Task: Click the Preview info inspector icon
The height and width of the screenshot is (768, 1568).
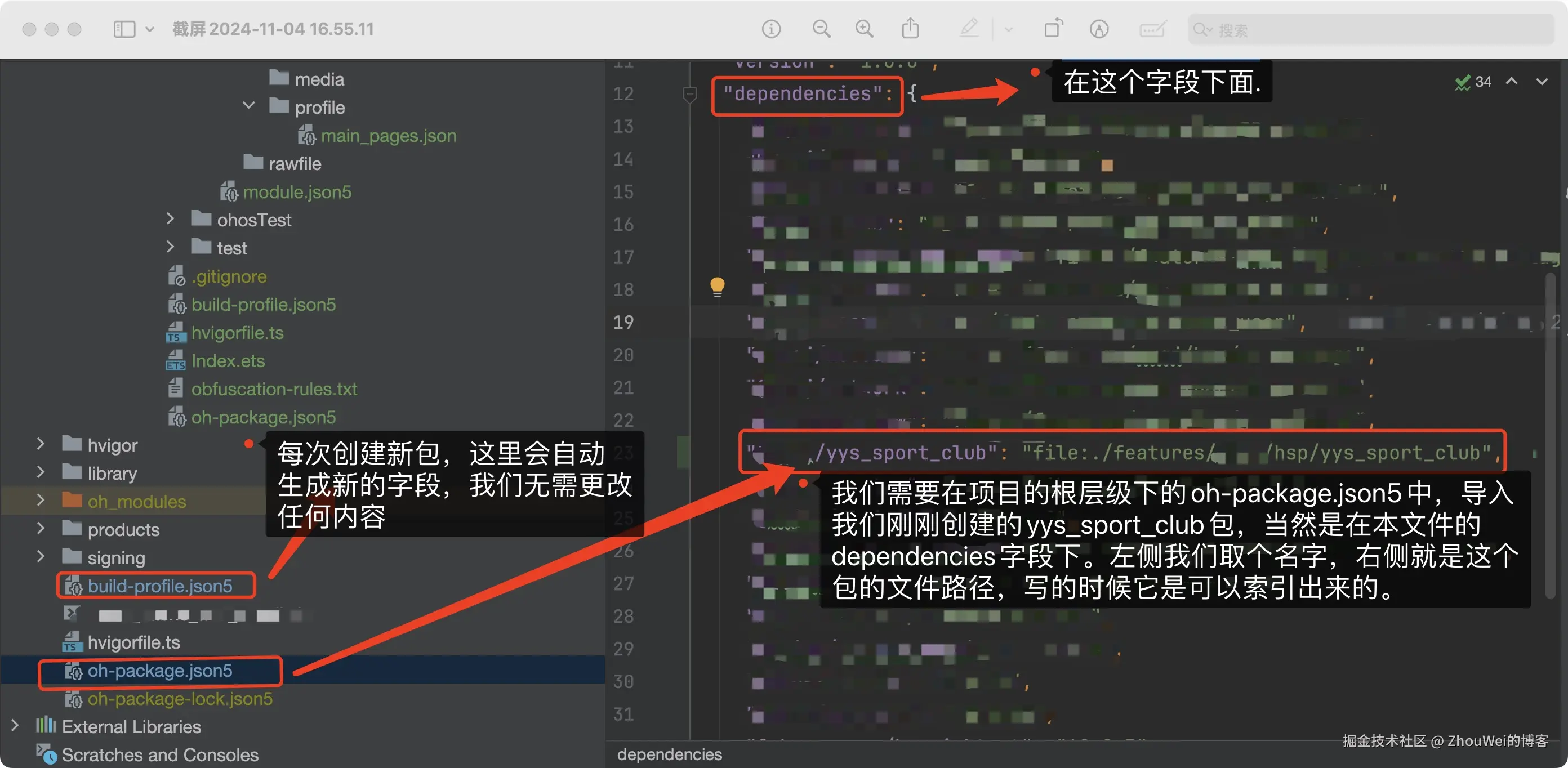Action: point(770,29)
